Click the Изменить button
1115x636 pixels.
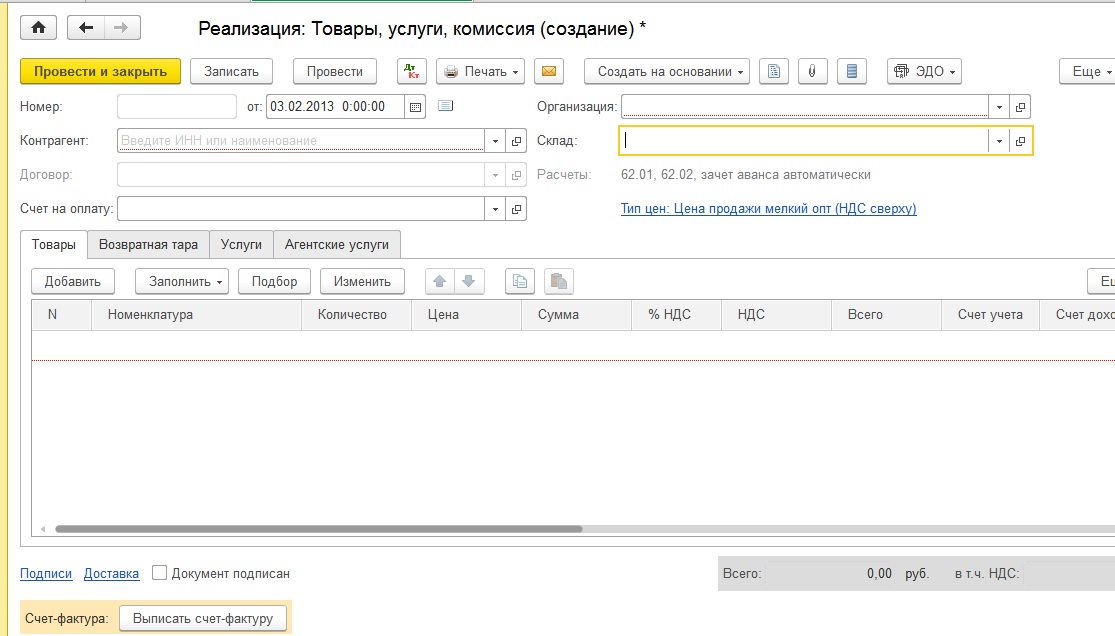[362, 282]
